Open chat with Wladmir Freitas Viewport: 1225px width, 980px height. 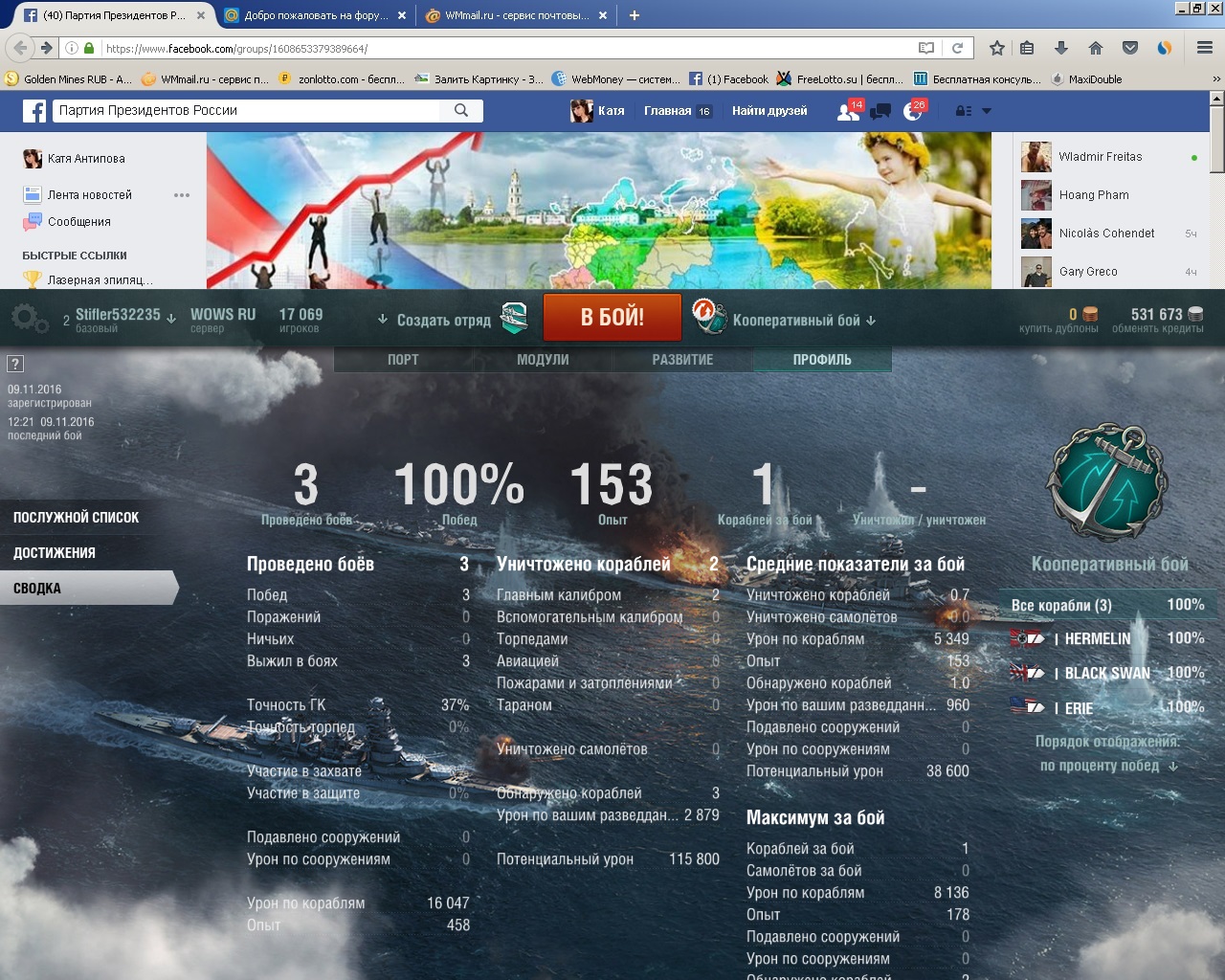click(1110, 157)
